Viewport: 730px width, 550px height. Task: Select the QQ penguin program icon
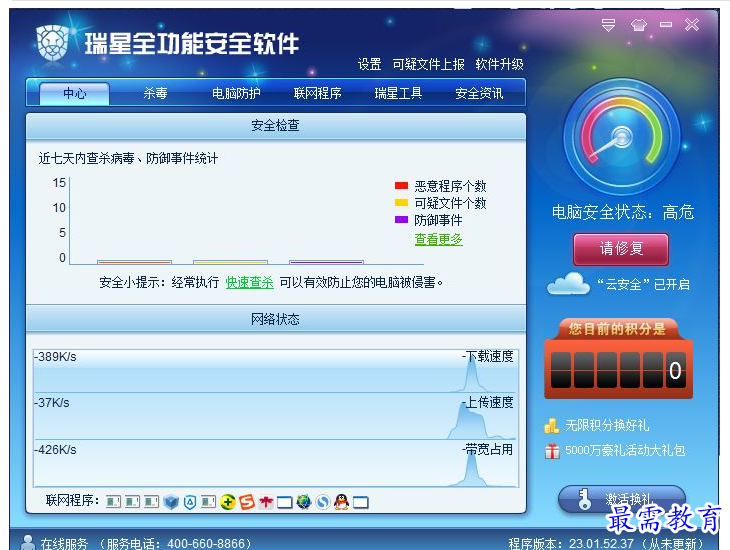342,502
